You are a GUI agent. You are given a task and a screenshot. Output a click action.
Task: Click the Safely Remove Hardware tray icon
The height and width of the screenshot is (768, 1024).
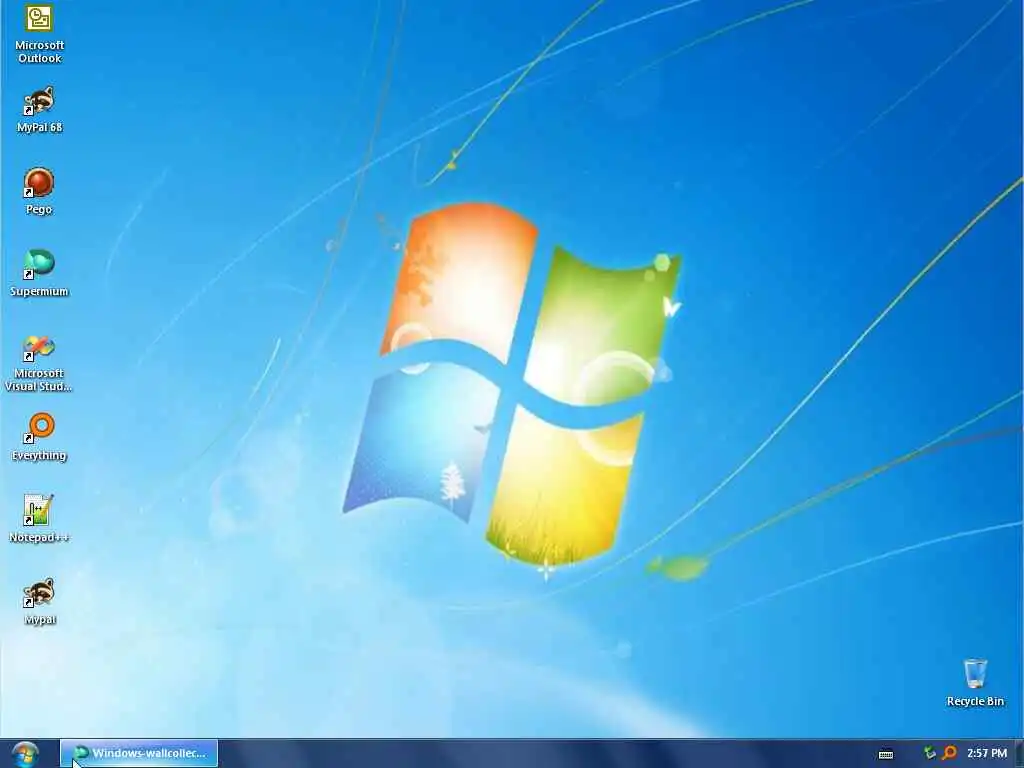929,753
